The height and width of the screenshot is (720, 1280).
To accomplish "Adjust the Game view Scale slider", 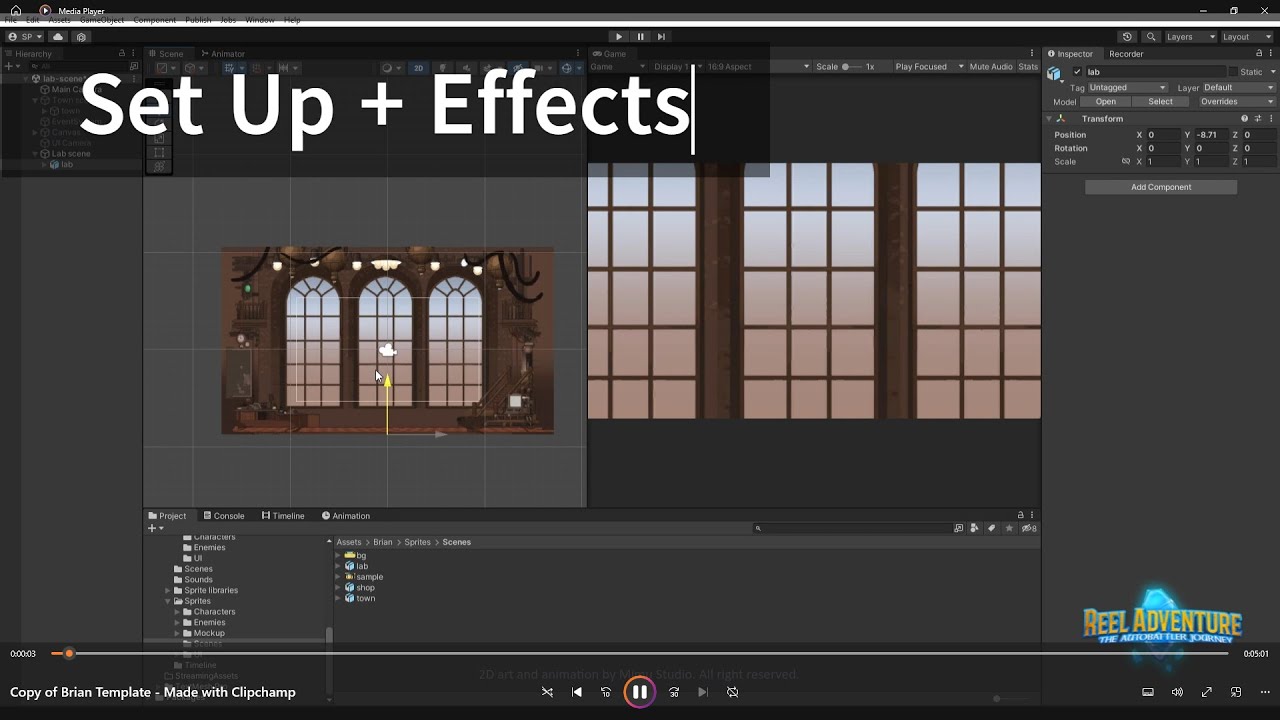I will coord(851,67).
